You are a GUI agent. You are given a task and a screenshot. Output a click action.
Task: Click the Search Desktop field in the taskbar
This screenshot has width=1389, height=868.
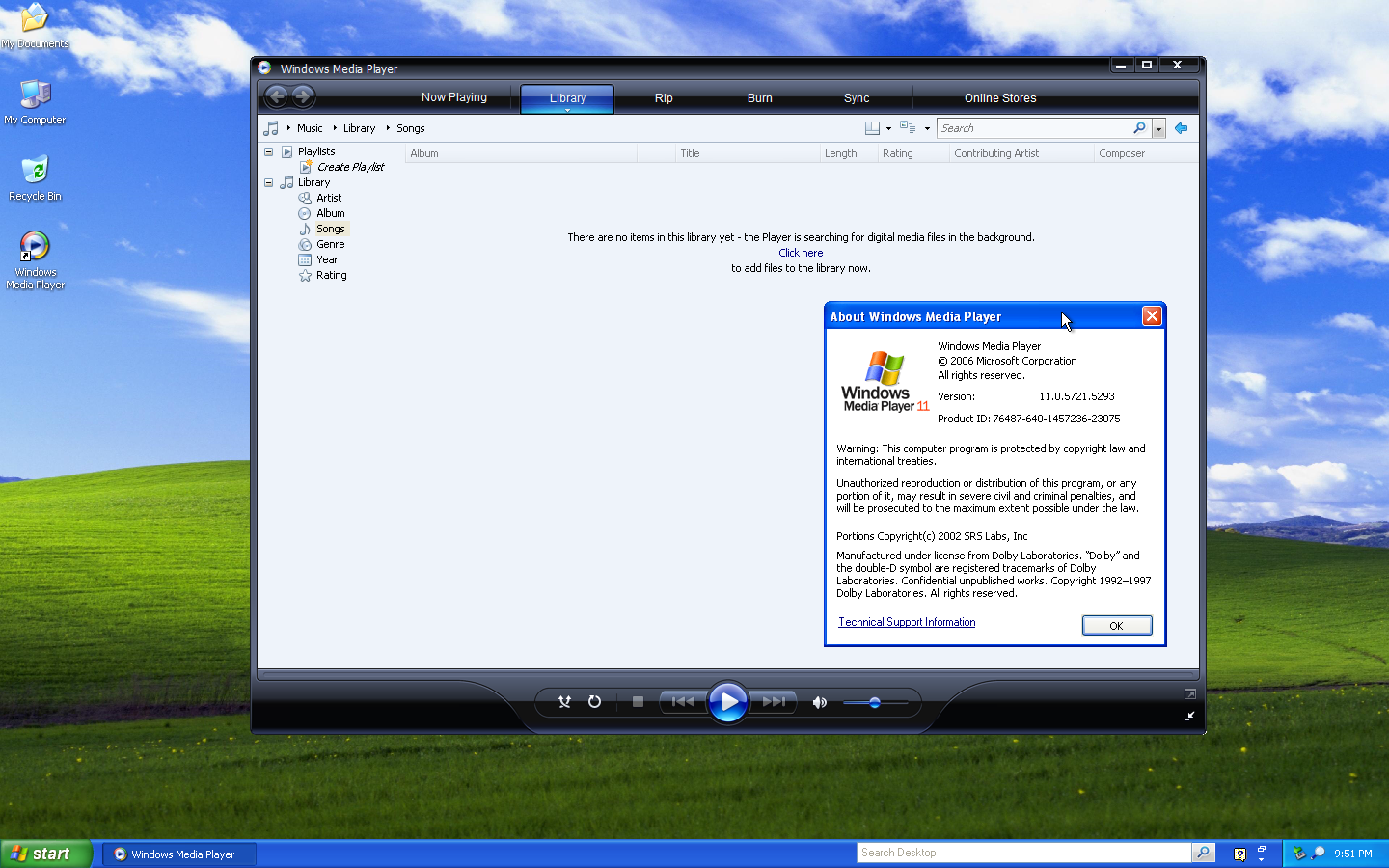1024,853
